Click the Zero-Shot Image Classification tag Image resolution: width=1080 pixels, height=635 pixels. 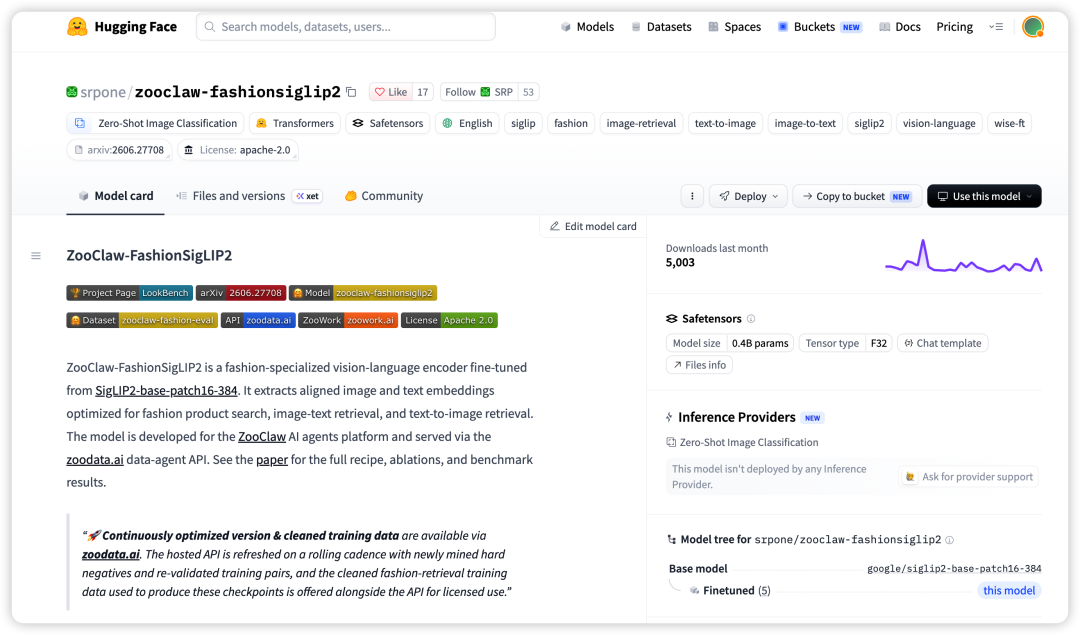156,123
